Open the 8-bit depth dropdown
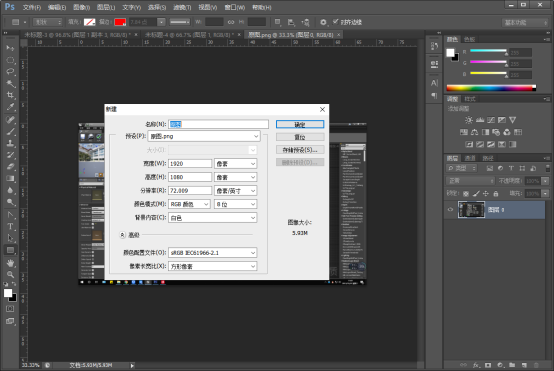The height and width of the screenshot is (371, 554). pyautogui.click(x=235, y=204)
